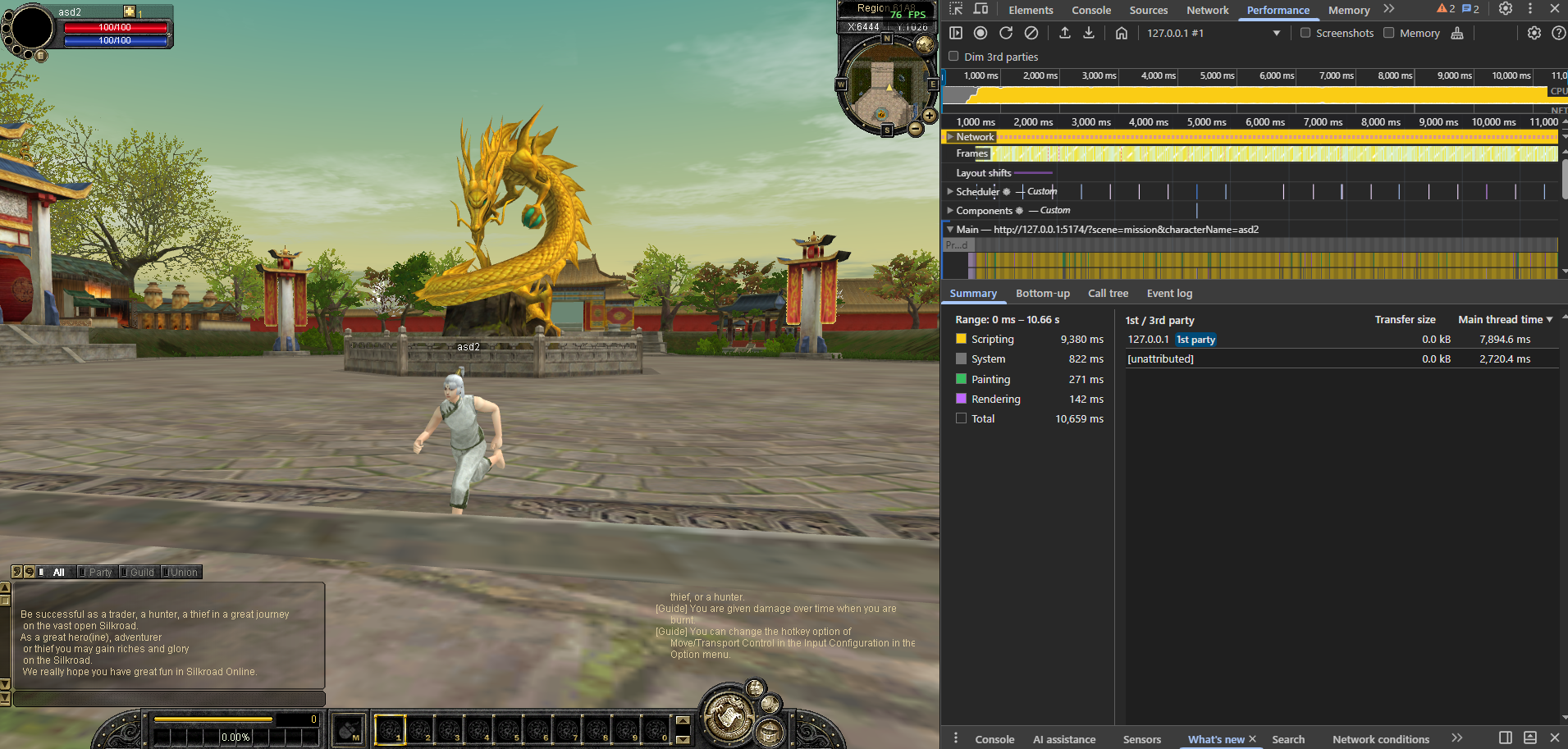Click the party icon beside character name asd2
The height and width of the screenshot is (749, 1568).
click(x=129, y=11)
